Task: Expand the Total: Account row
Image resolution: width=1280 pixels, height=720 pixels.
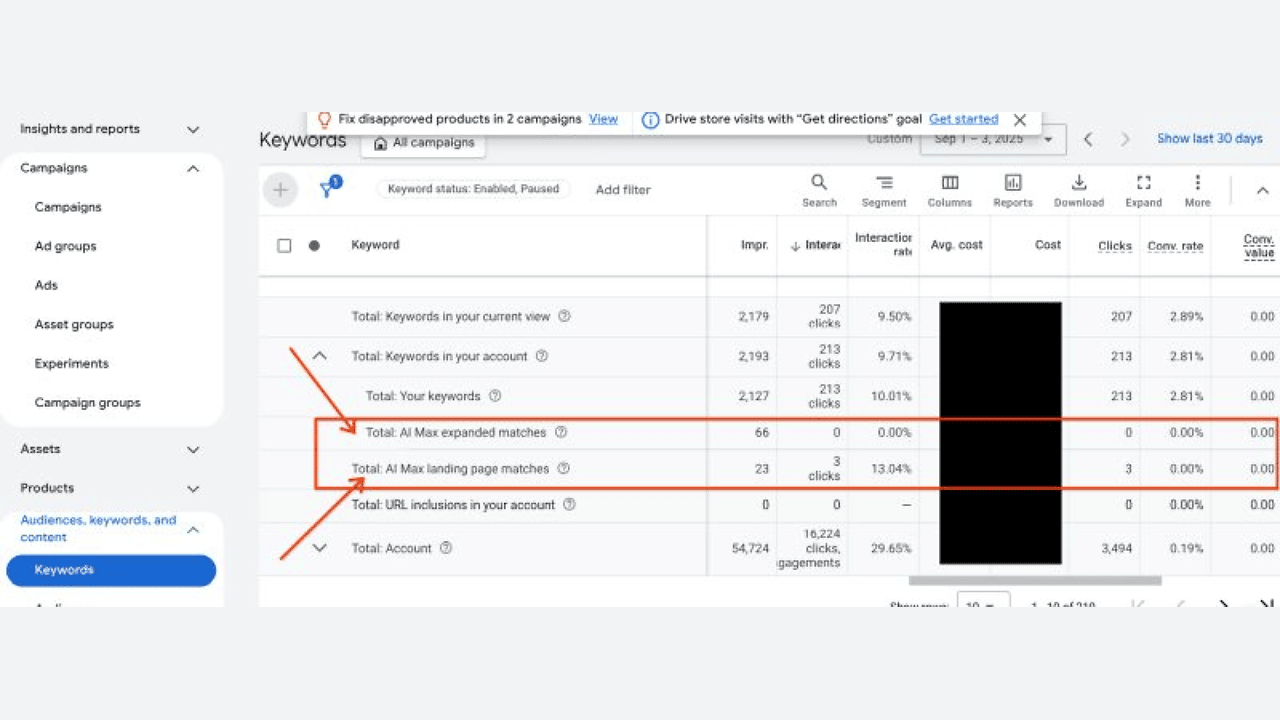Action: (x=319, y=548)
